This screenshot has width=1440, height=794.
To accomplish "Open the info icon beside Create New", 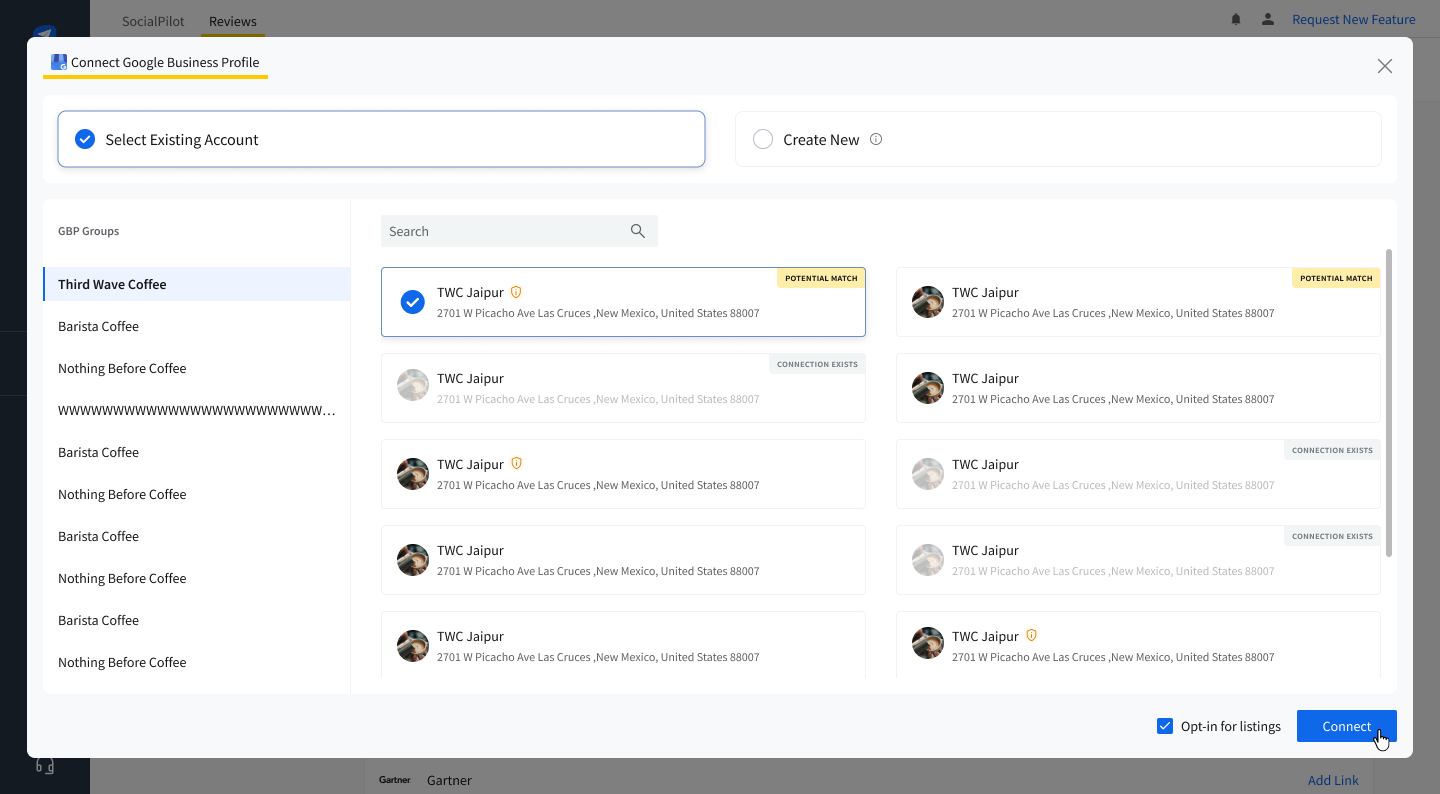I will (x=876, y=139).
